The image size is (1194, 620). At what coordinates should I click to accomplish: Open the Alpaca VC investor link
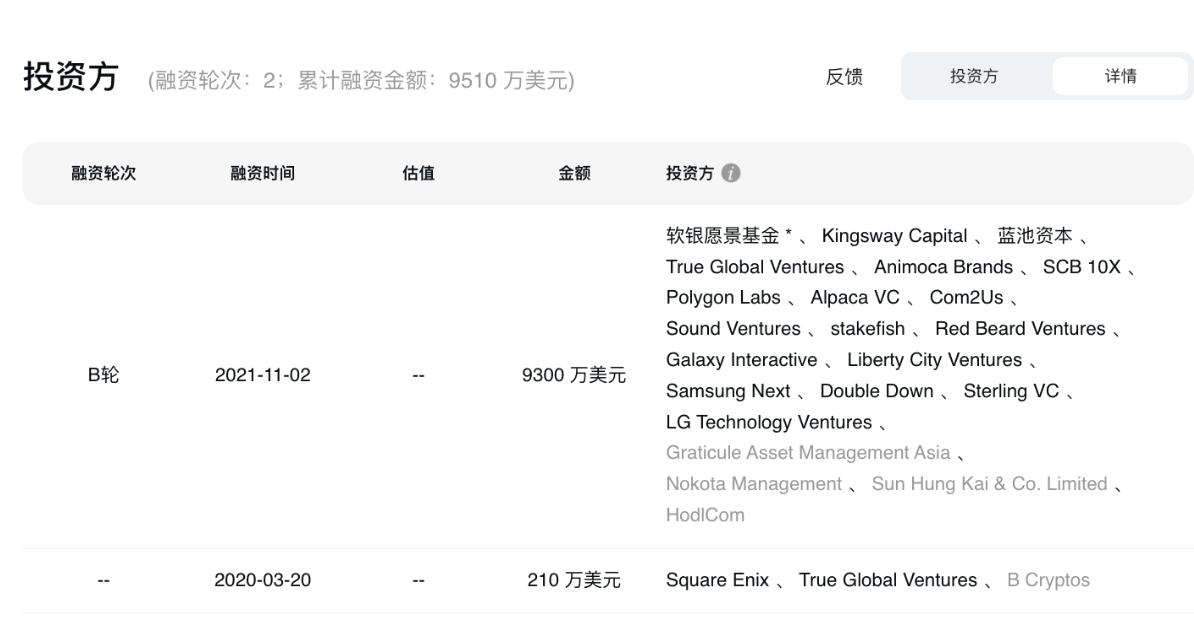(x=855, y=298)
